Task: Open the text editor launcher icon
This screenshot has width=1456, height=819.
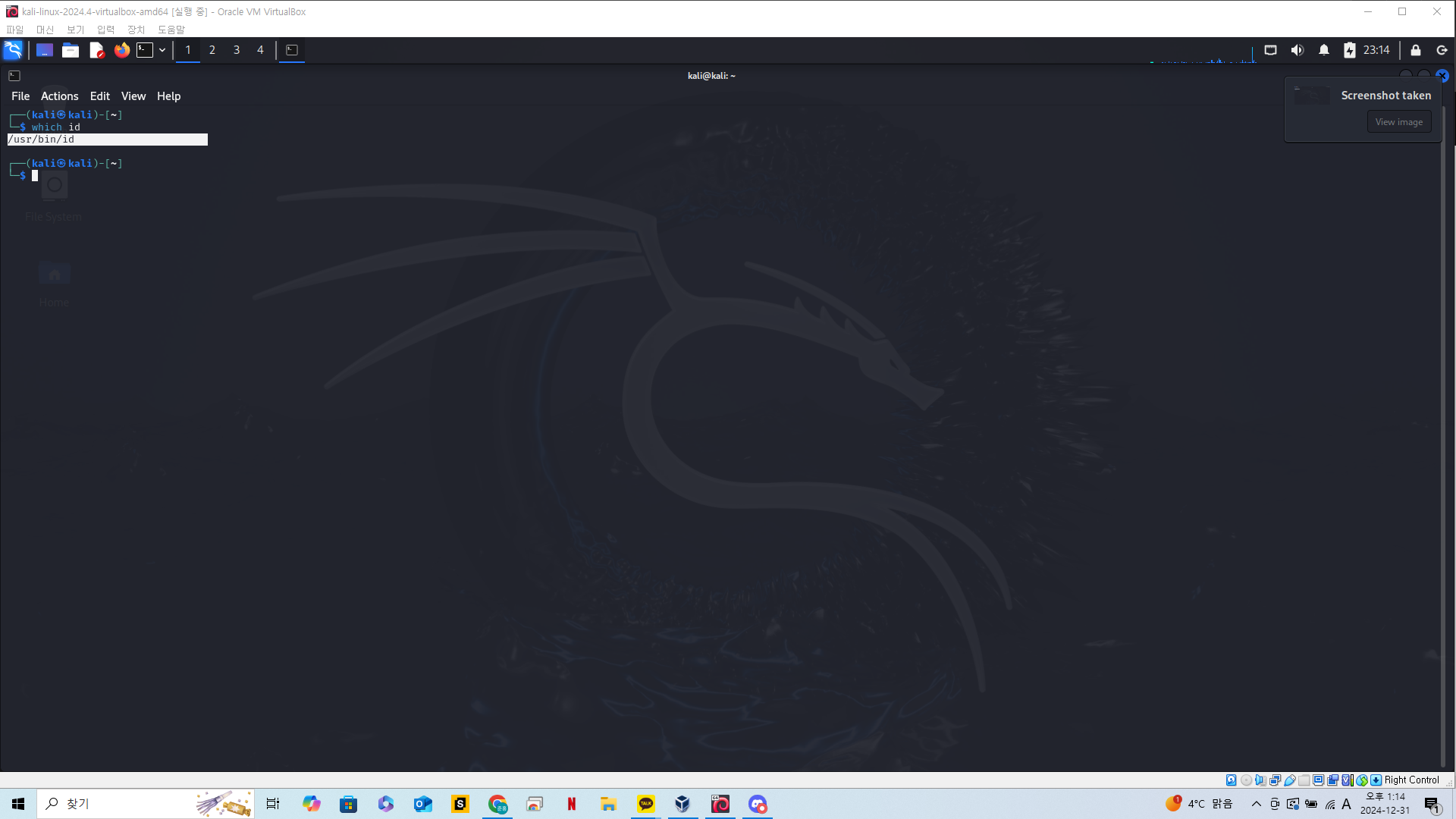Action: [96, 50]
